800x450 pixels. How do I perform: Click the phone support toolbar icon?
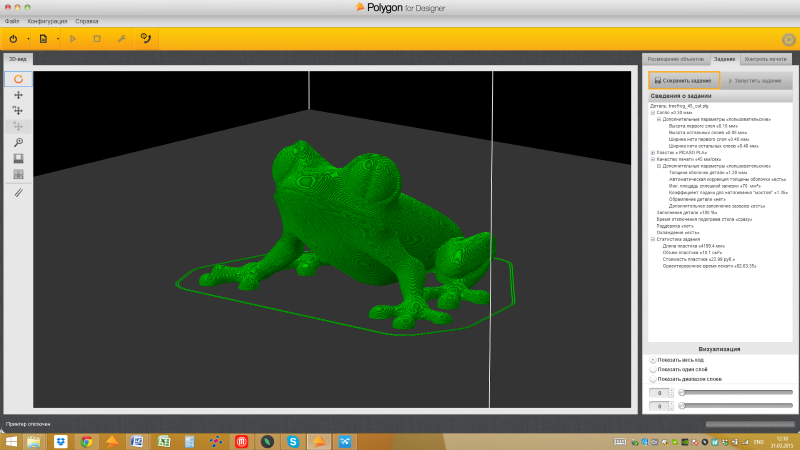click(x=146, y=38)
